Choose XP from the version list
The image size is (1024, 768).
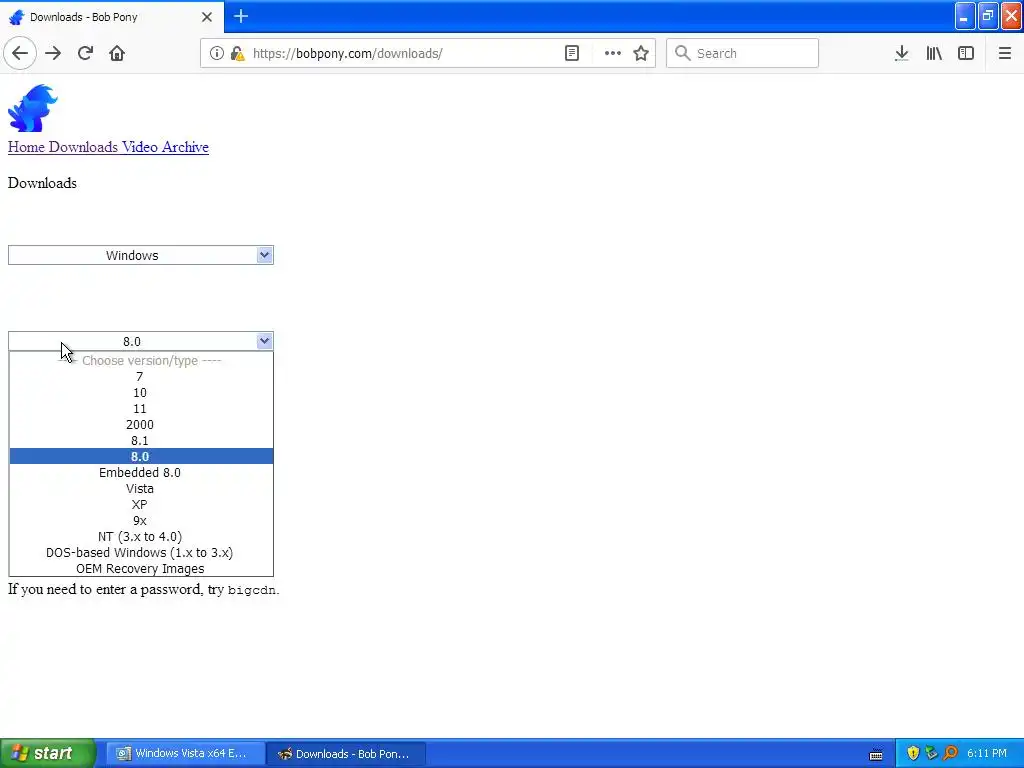click(x=140, y=505)
